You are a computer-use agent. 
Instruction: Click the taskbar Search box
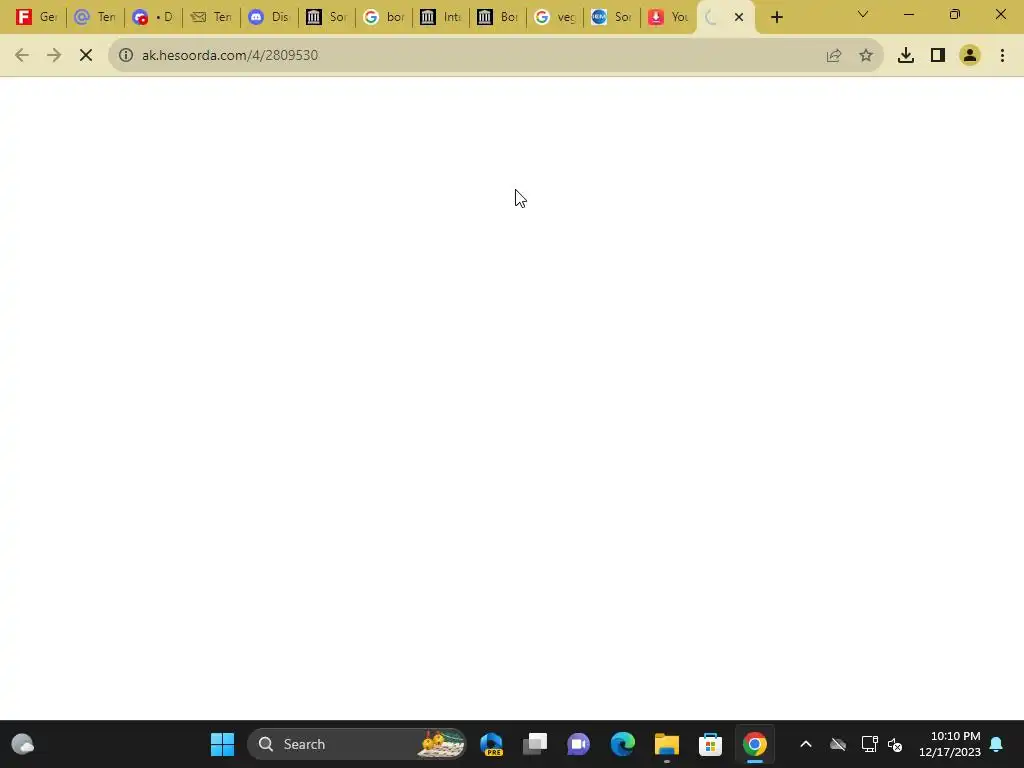click(x=357, y=744)
